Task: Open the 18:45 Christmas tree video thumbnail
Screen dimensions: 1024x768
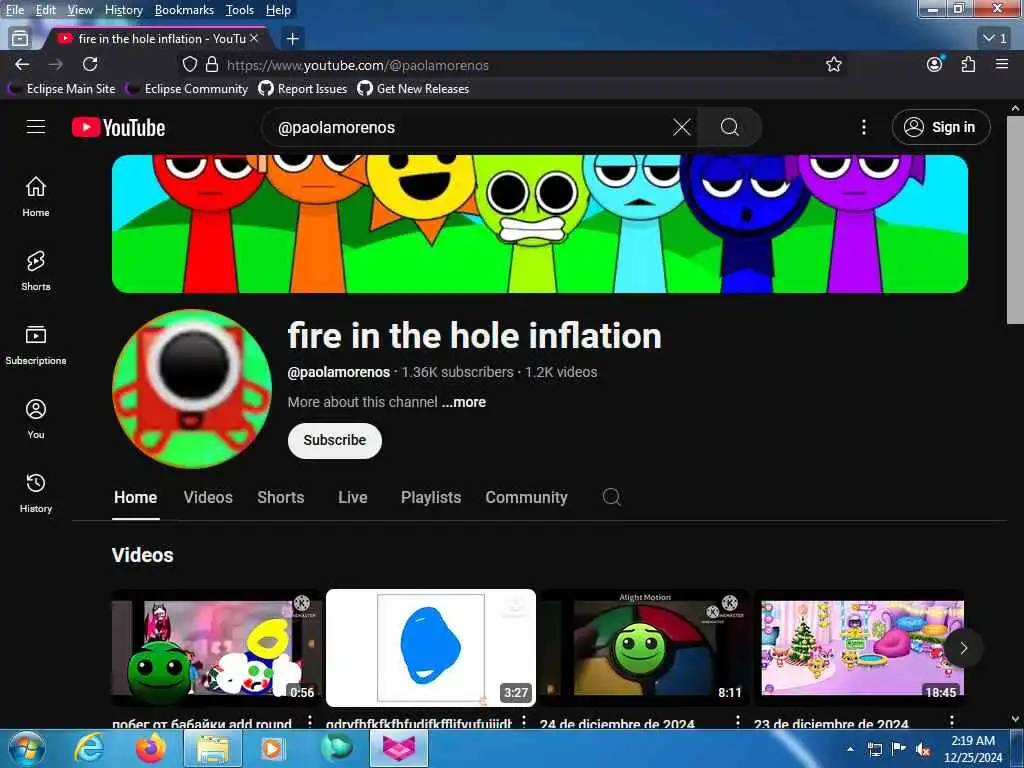Action: [859, 648]
